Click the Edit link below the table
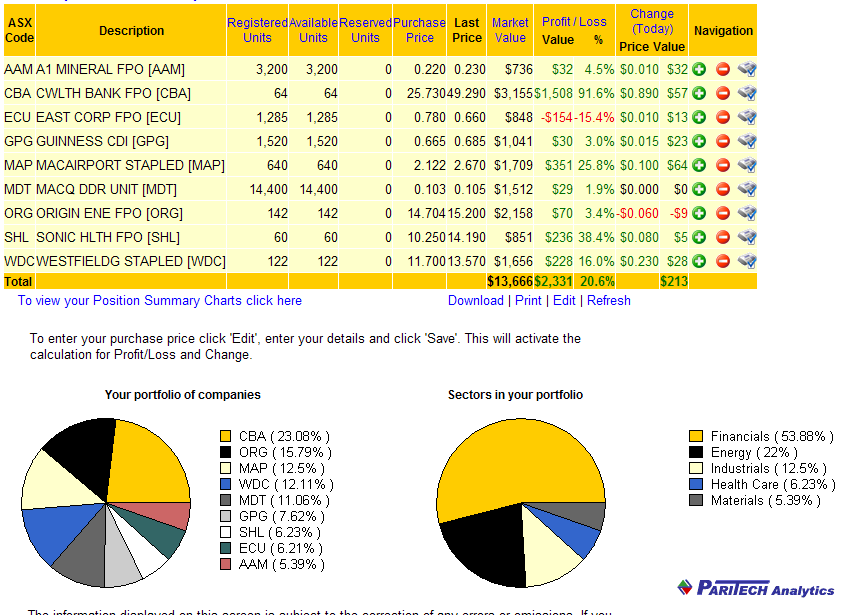 564,301
